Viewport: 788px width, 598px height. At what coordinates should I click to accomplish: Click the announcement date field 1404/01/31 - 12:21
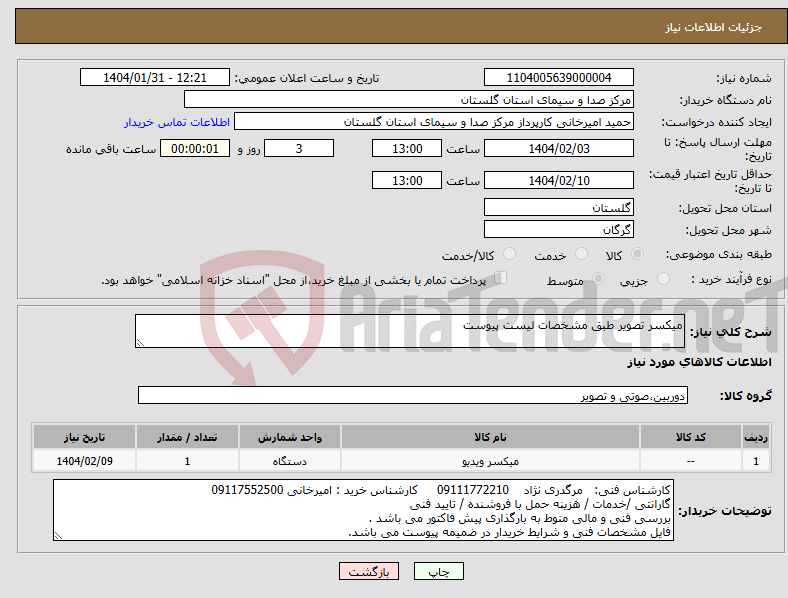click(x=155, y=78)
